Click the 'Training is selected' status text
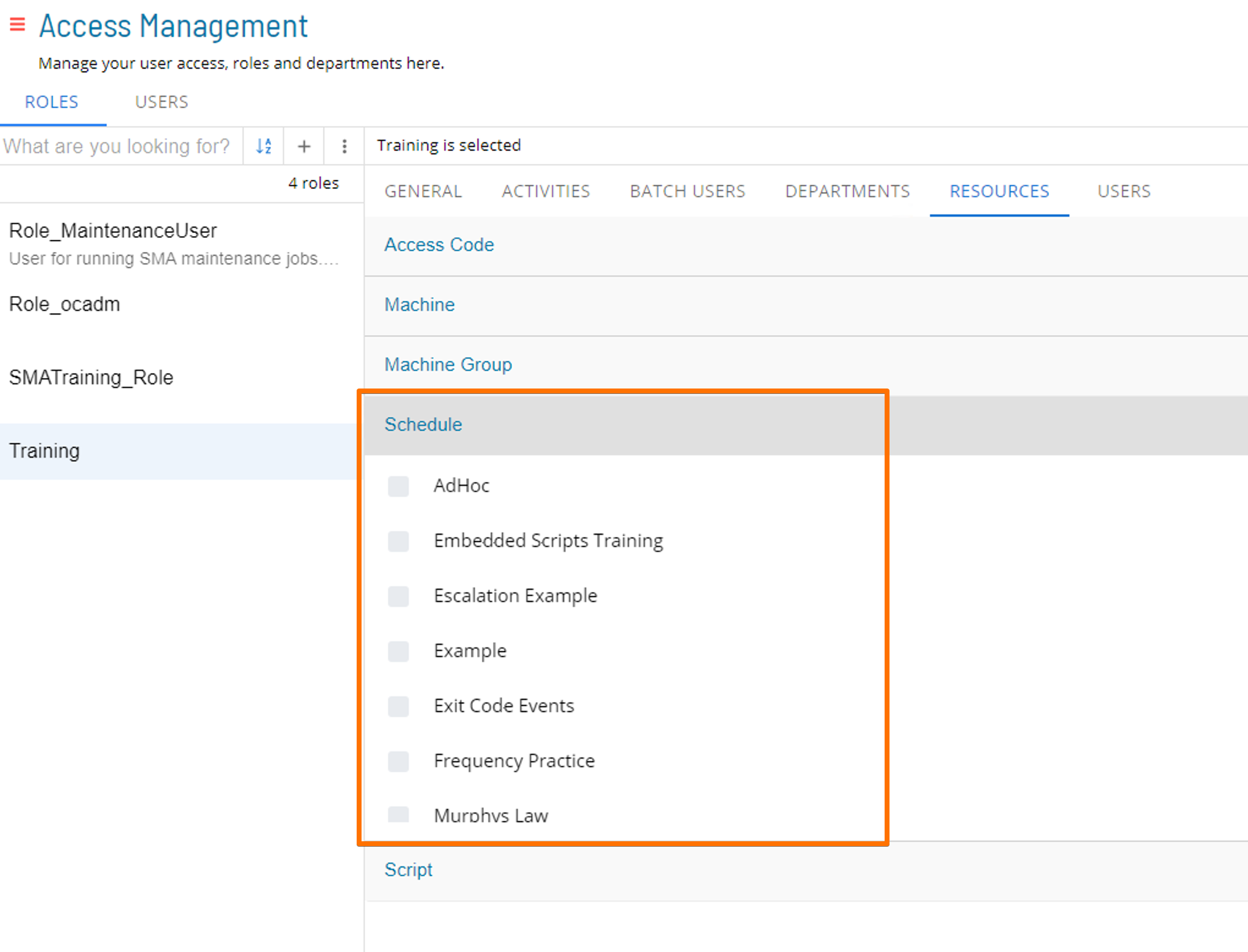 click(x=449, y=146)
